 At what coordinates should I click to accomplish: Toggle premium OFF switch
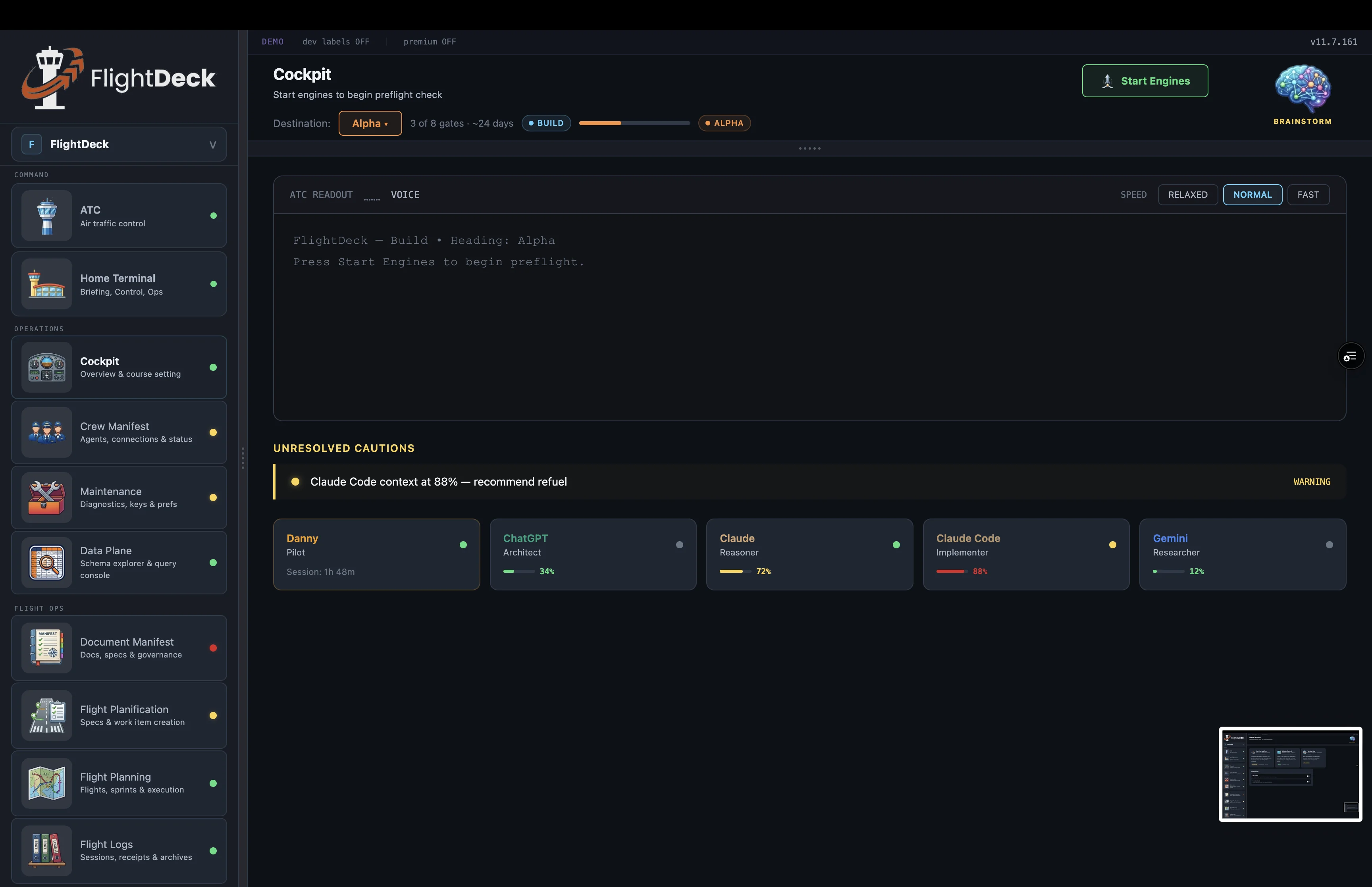click(x=430, y=42)
